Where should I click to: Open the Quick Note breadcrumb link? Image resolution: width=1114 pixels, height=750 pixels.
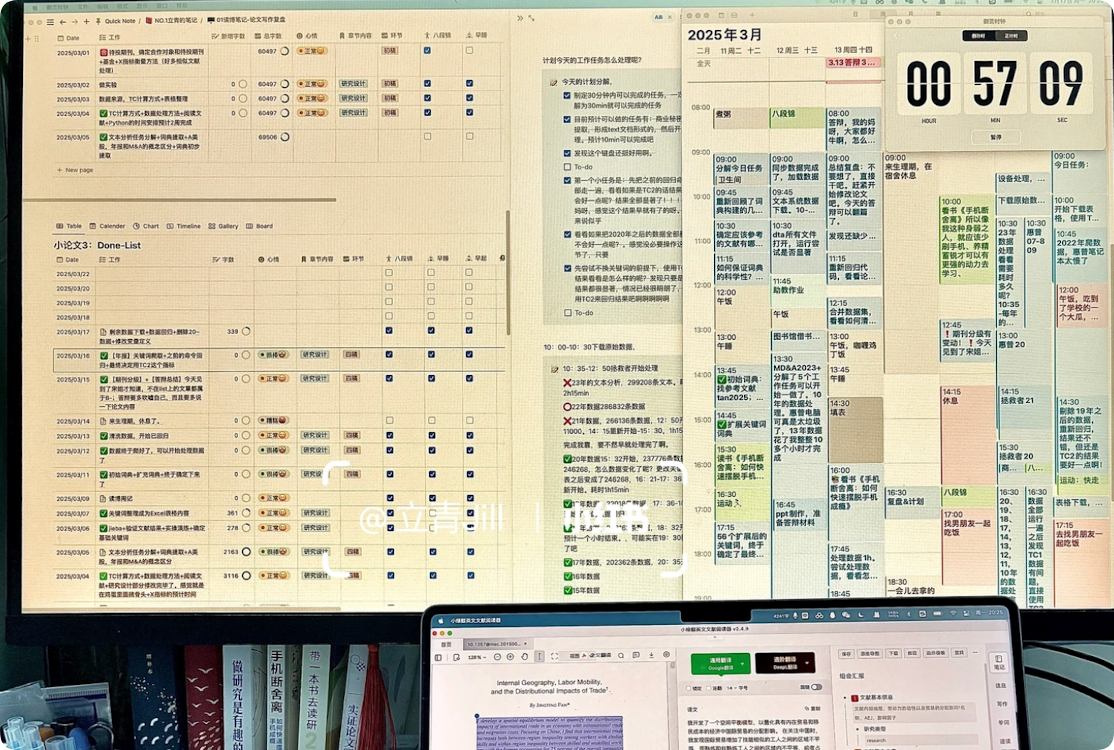click(120, 22)
